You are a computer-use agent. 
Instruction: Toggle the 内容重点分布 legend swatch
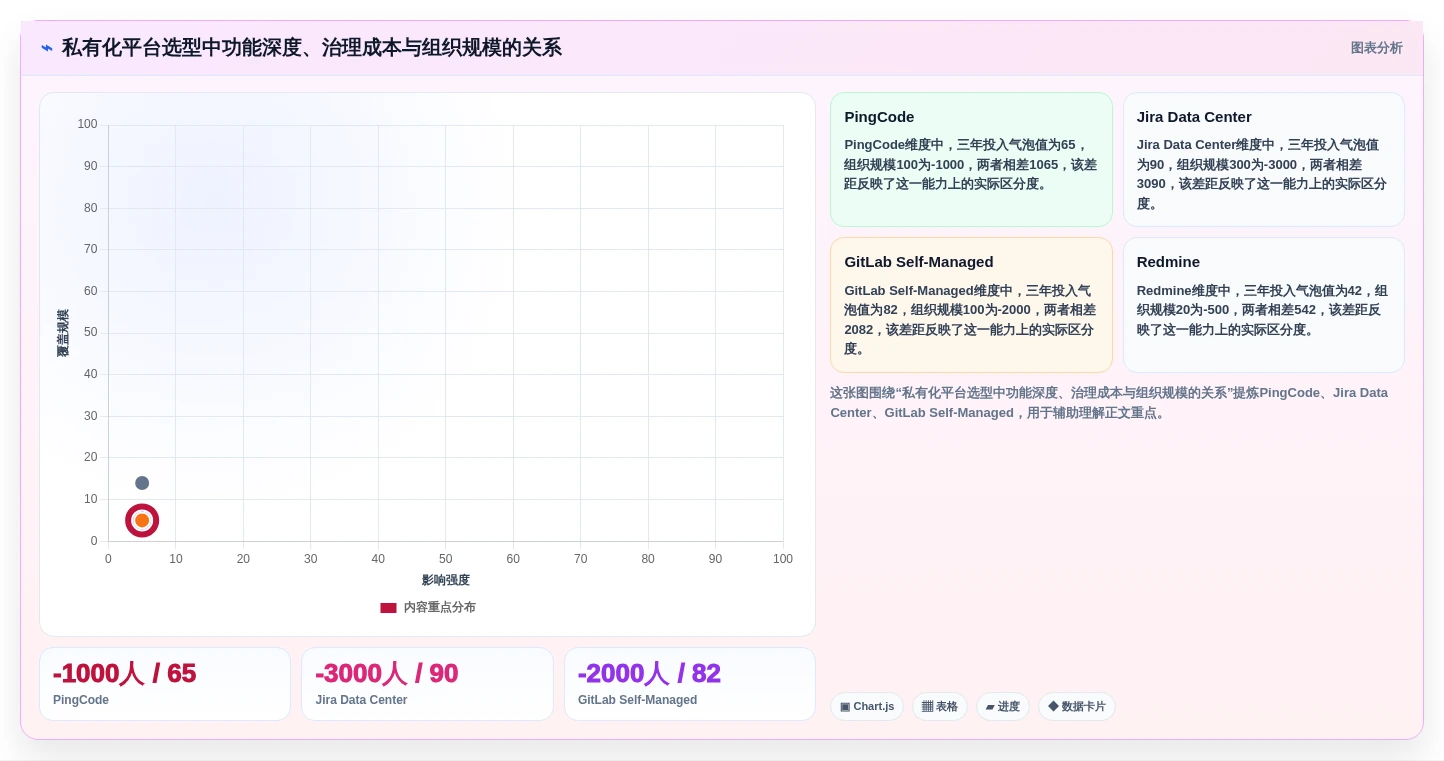(x=388, y=608)
